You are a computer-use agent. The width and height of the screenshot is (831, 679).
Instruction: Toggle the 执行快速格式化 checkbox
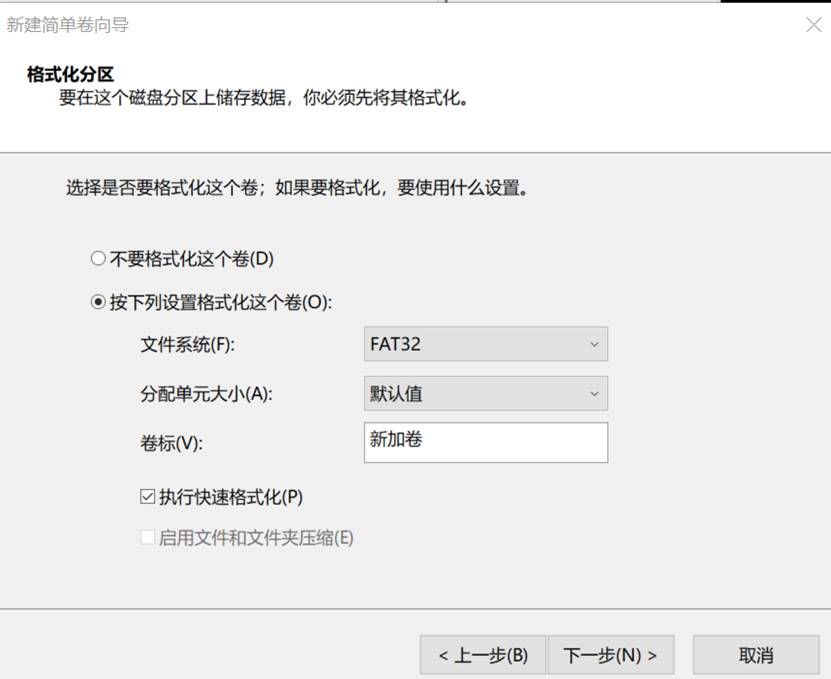pos(148,496)
